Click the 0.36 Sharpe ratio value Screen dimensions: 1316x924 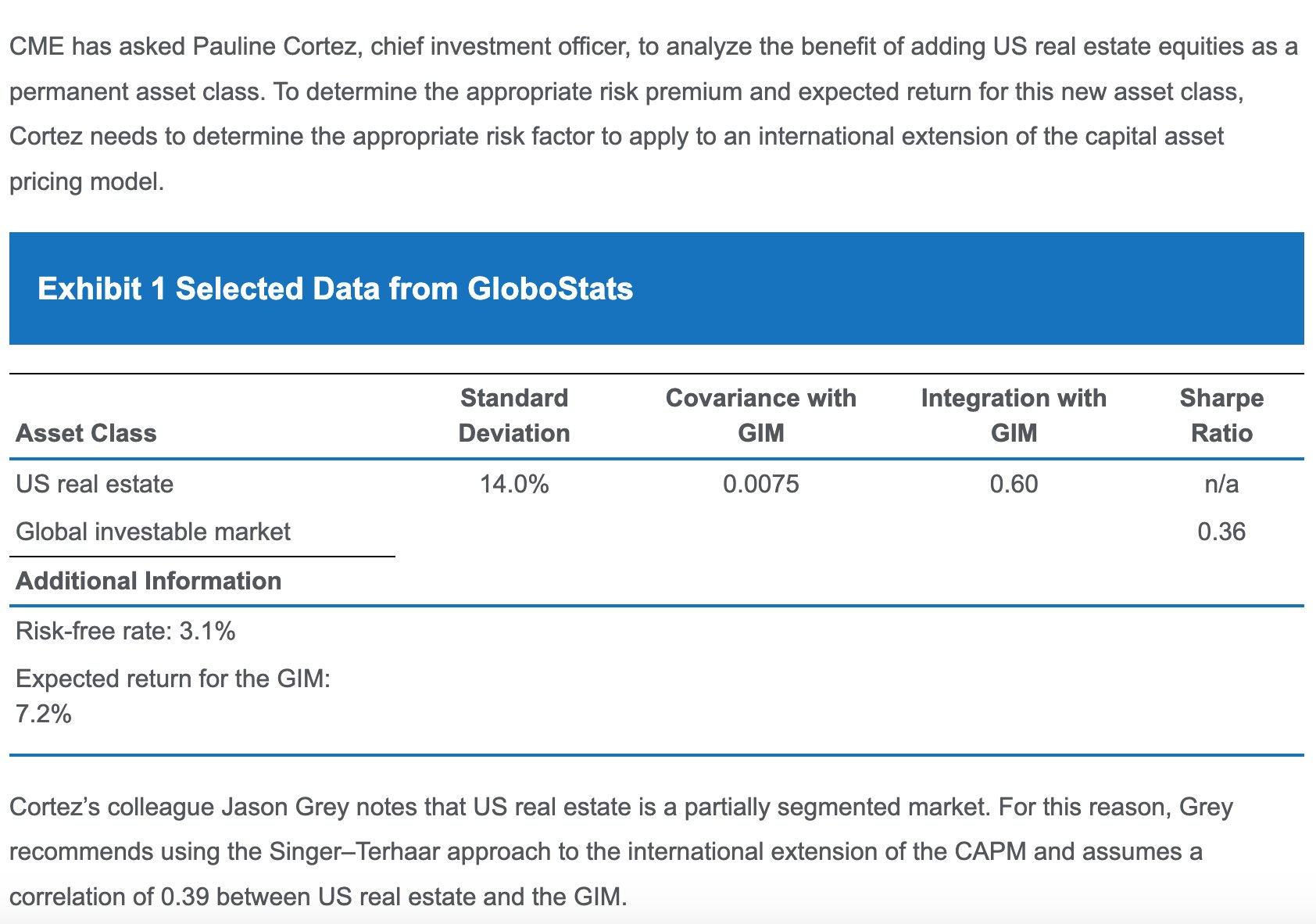click(1221, 532)
